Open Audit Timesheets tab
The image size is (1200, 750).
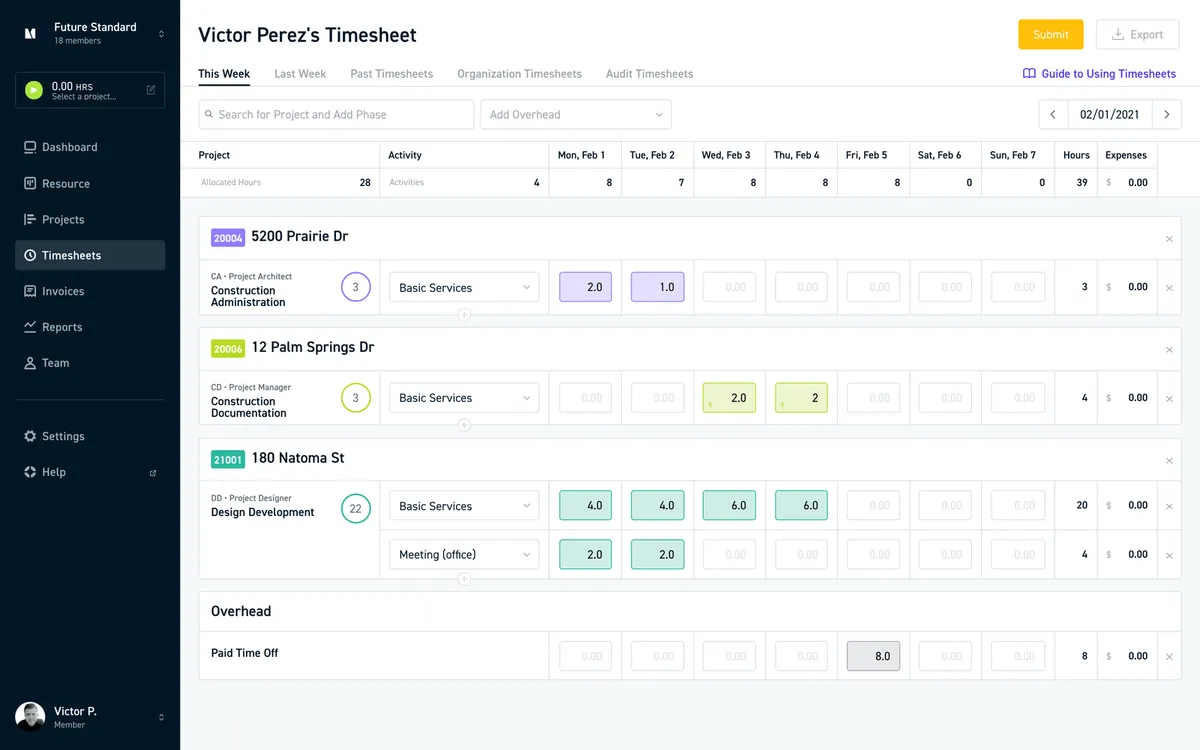(649, 74)
